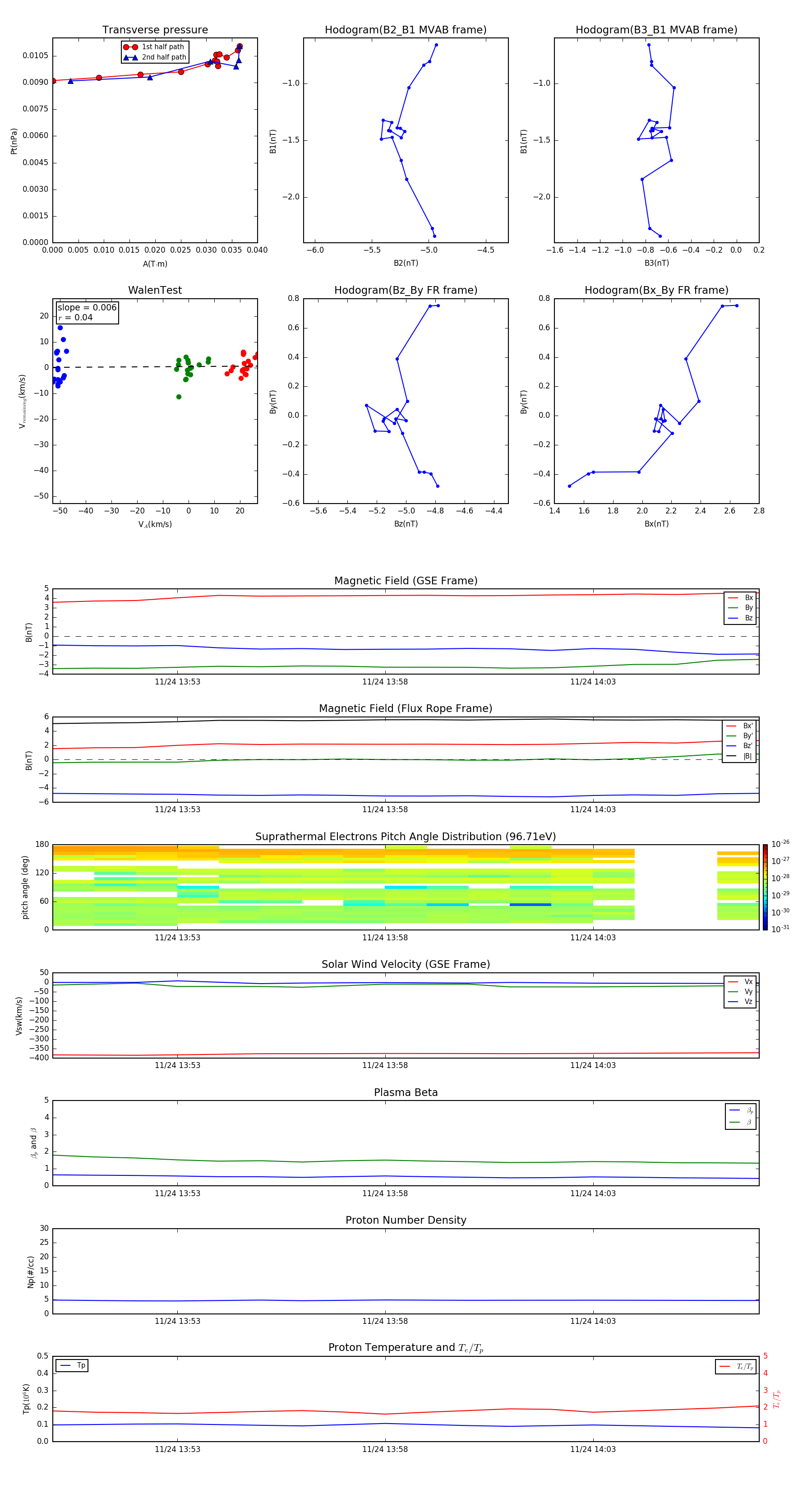This screenshot has height=1489, width=812.
Task: Click 'Hodogram(Bz_By FR frame)' title
Action: coord(406,290)
